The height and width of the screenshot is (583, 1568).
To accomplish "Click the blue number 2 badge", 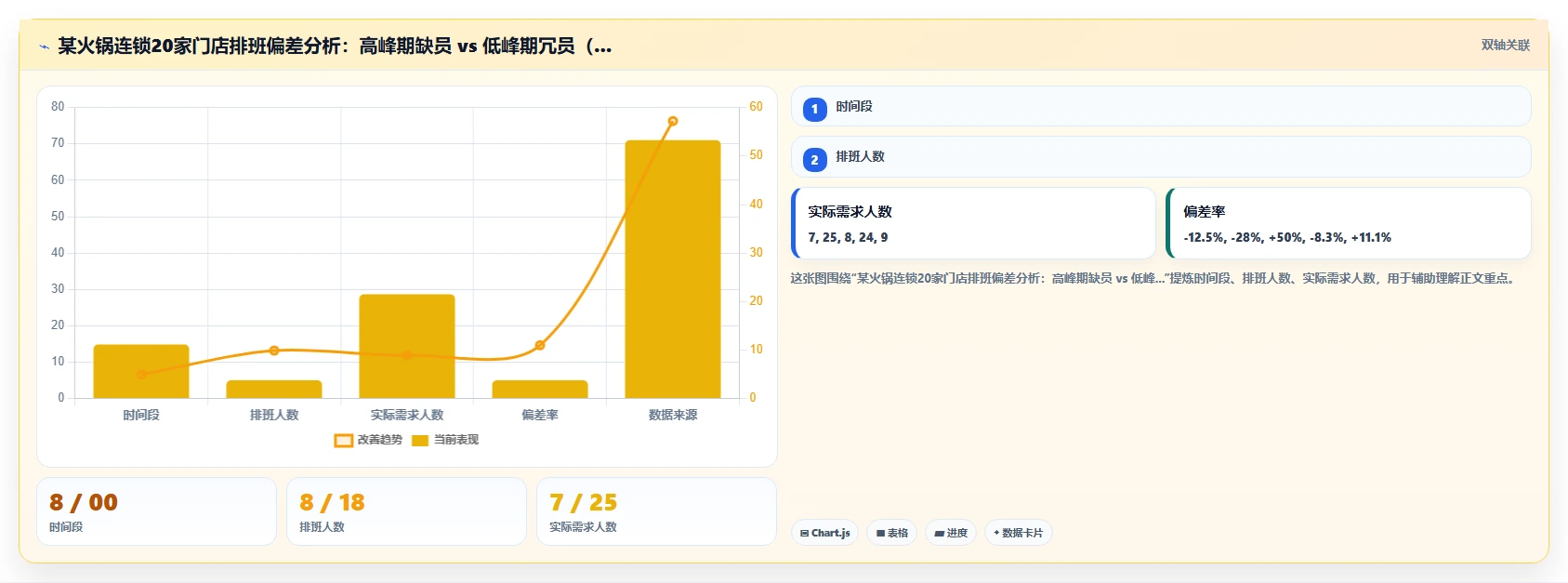I will pyautogui.click(x=815, y=160).
